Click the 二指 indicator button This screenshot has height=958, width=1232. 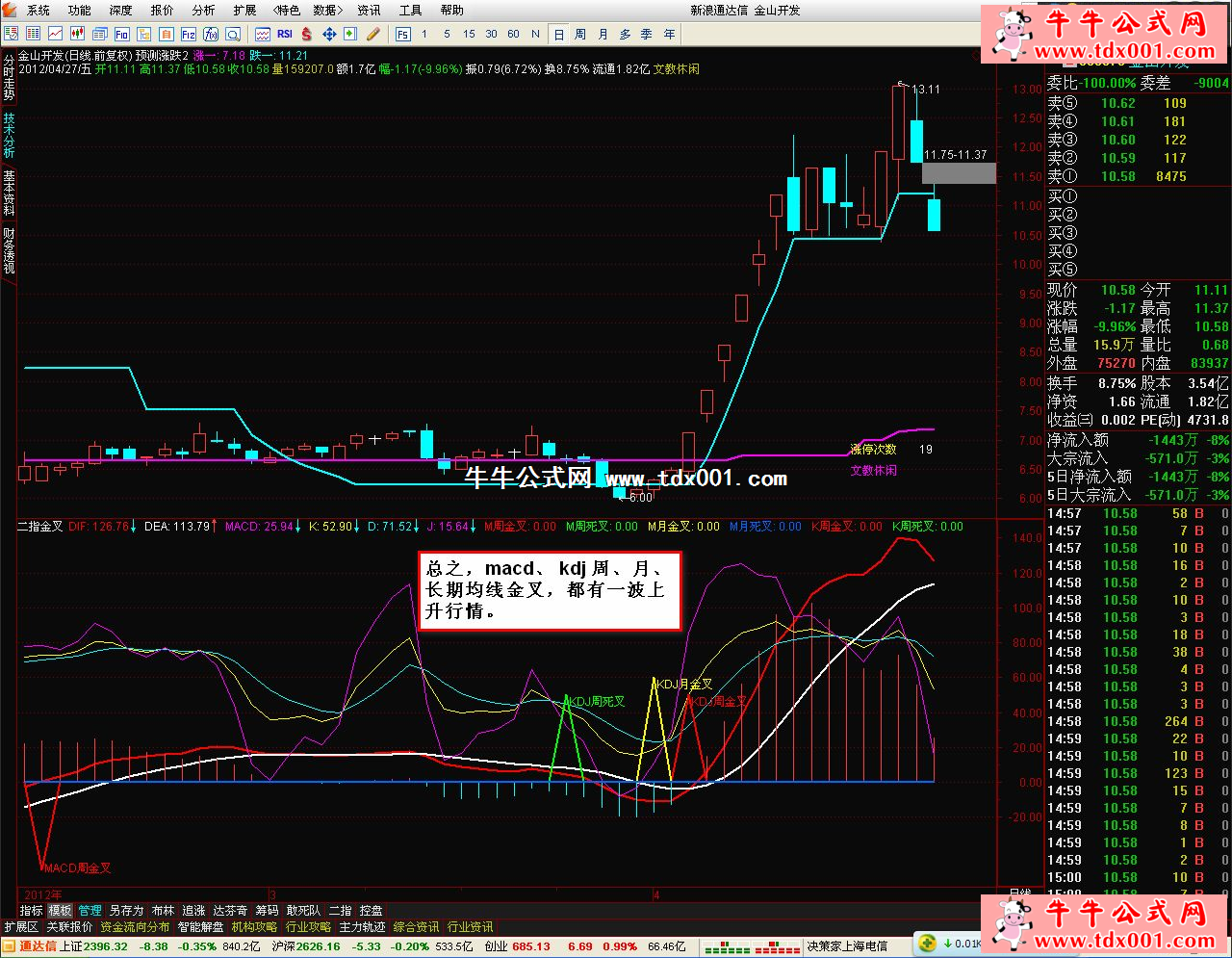tap(341, 910)
